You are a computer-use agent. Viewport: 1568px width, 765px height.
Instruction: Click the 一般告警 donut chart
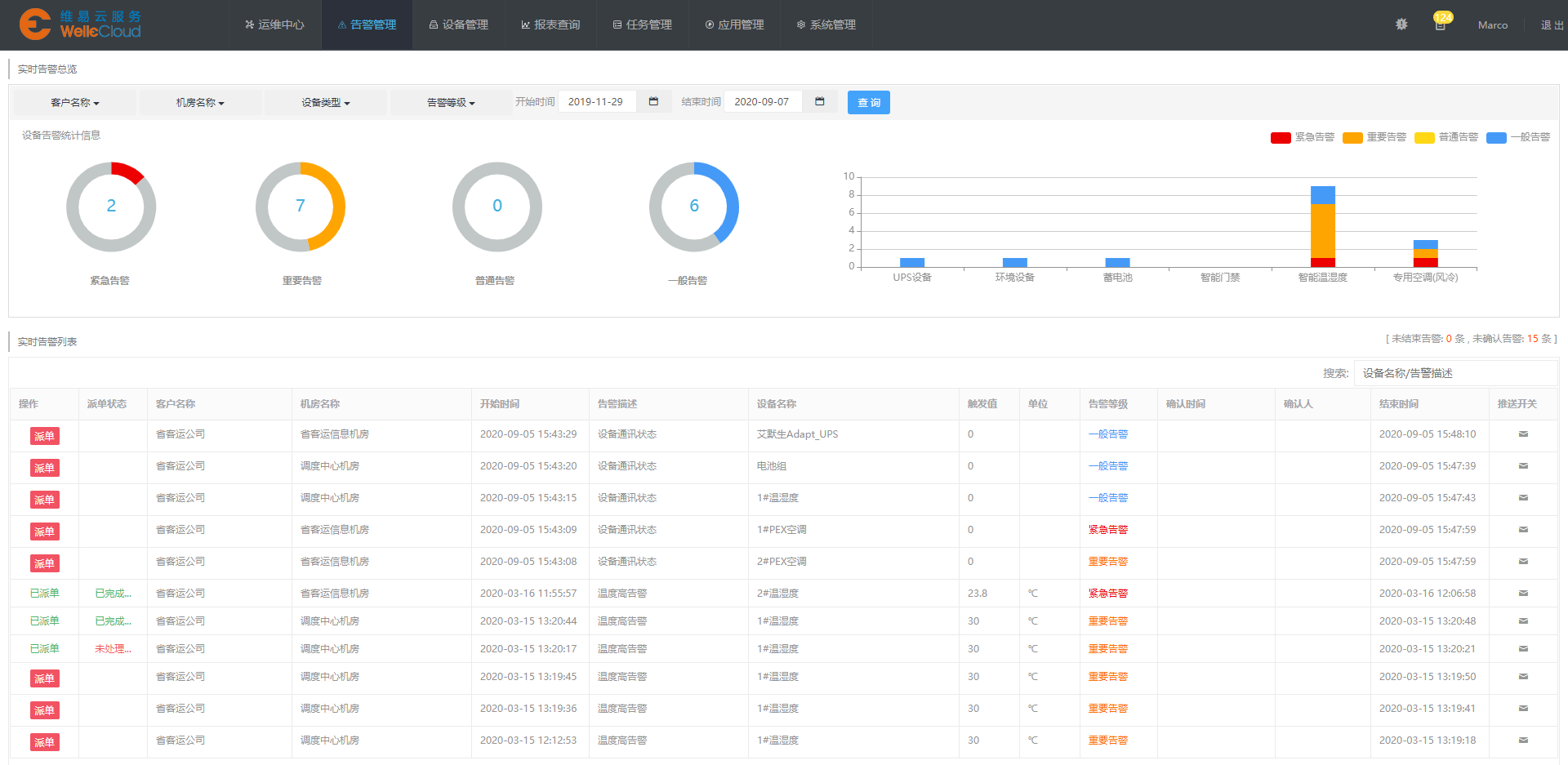pyautogui.click(x=694, y=207)
